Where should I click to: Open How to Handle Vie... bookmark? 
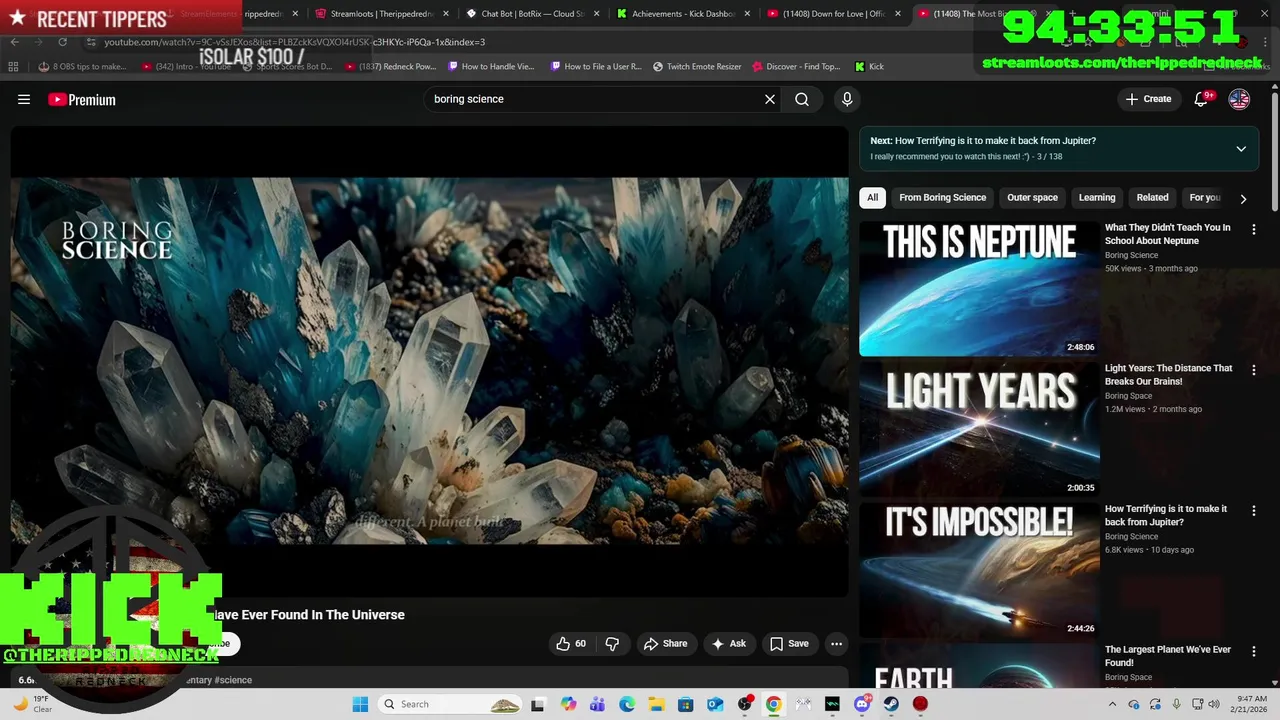click(491, 67)
